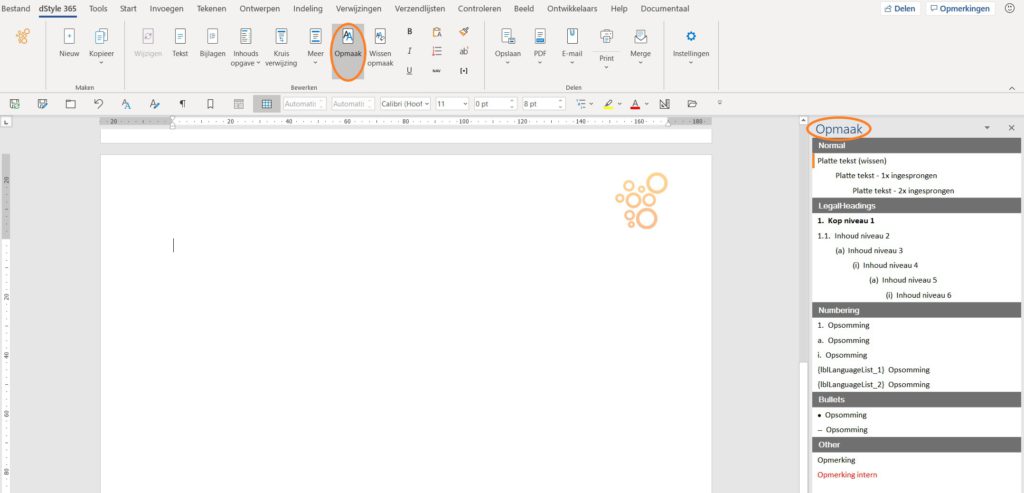Toggle paragraph marks pilcrow icon

click(182, 103)
